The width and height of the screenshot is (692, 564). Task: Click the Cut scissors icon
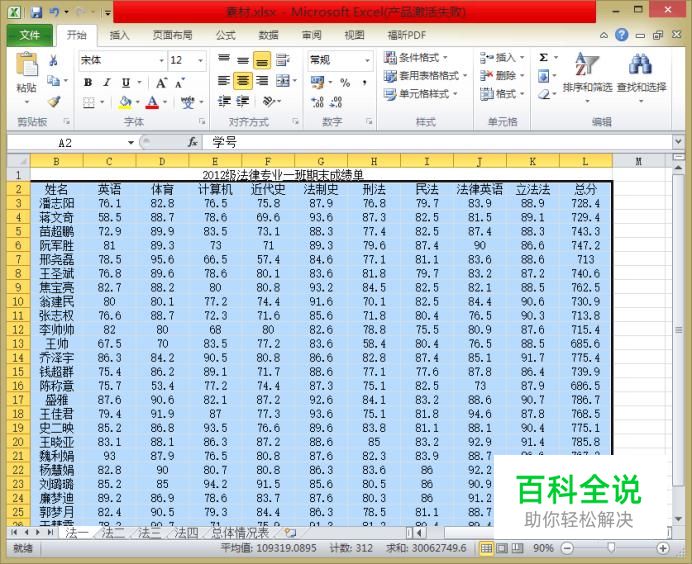54,60
